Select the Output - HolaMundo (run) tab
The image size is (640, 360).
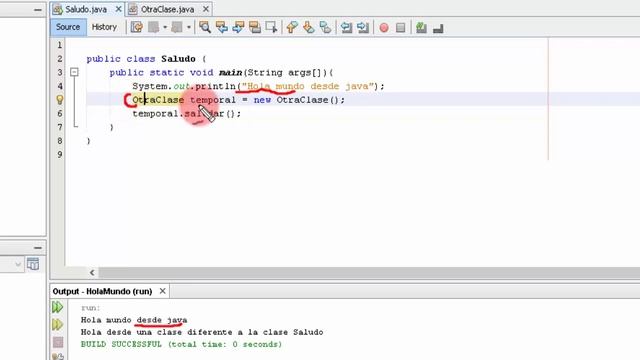coord(102,291)
